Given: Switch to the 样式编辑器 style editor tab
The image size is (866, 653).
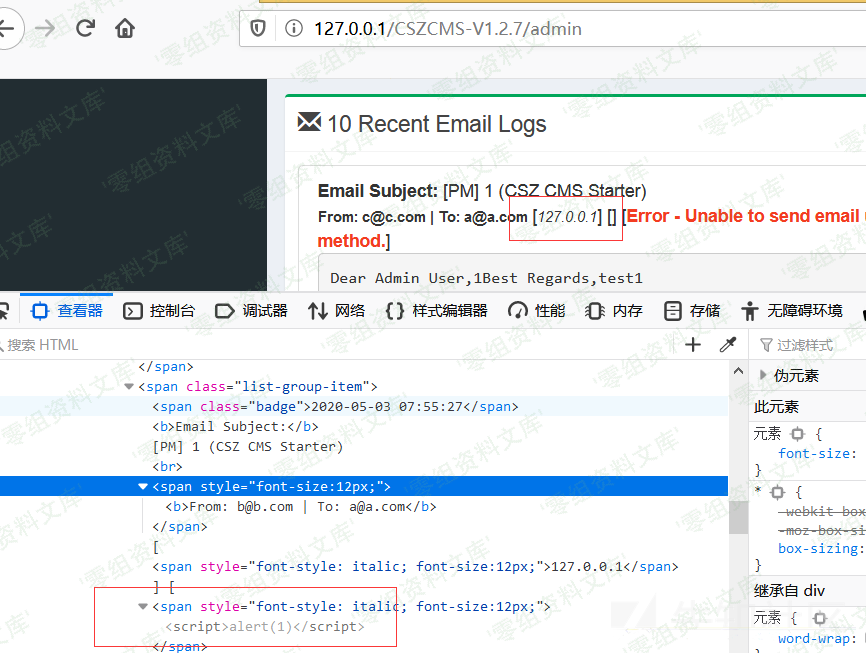Looking at the screenshot, I should pos(437,311).
